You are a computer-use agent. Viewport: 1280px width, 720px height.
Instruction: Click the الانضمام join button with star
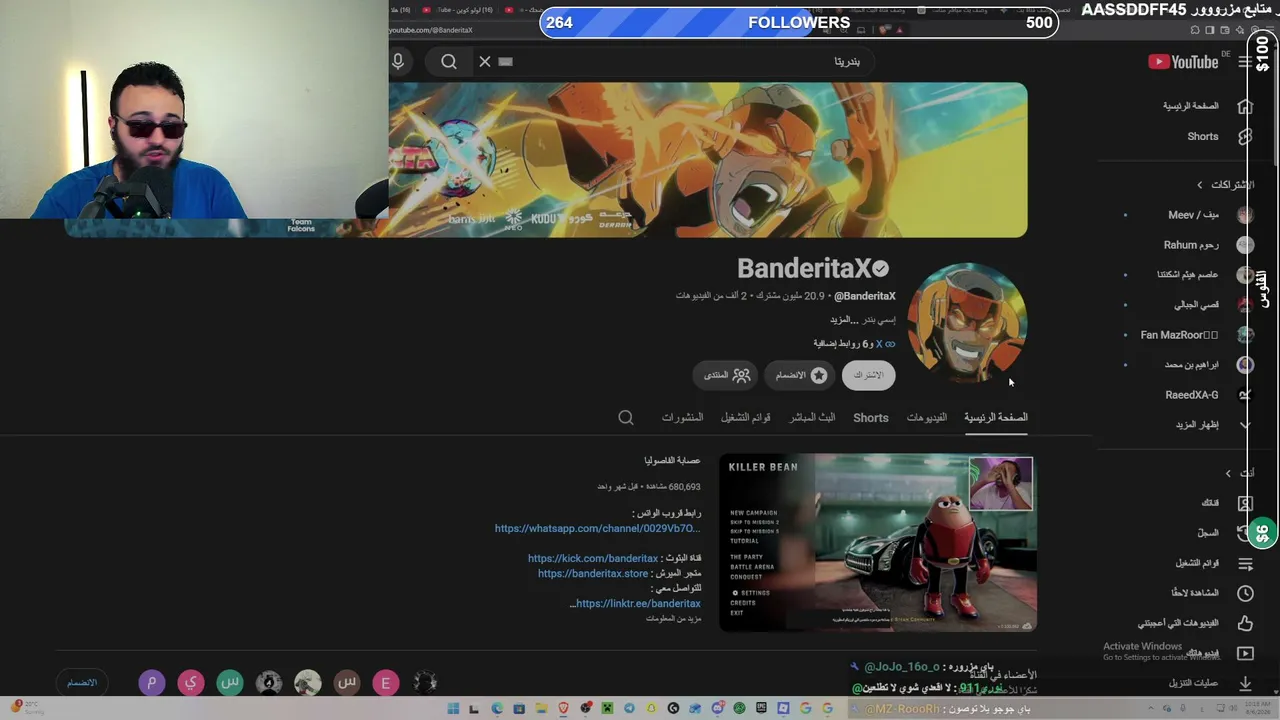[x=801, y=375]
